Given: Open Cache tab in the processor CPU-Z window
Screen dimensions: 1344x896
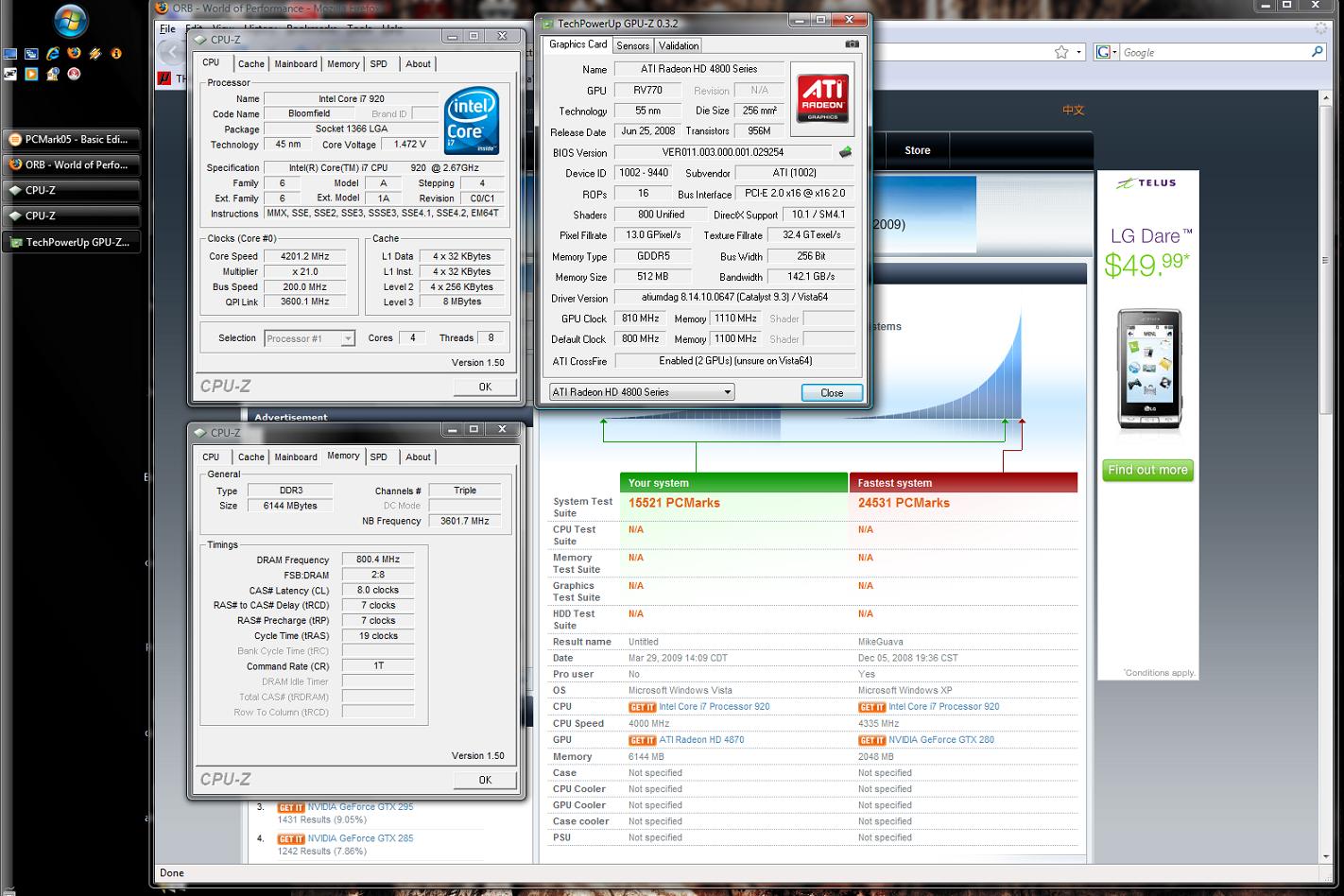Looking at the screenshot, I should point(250,64).
